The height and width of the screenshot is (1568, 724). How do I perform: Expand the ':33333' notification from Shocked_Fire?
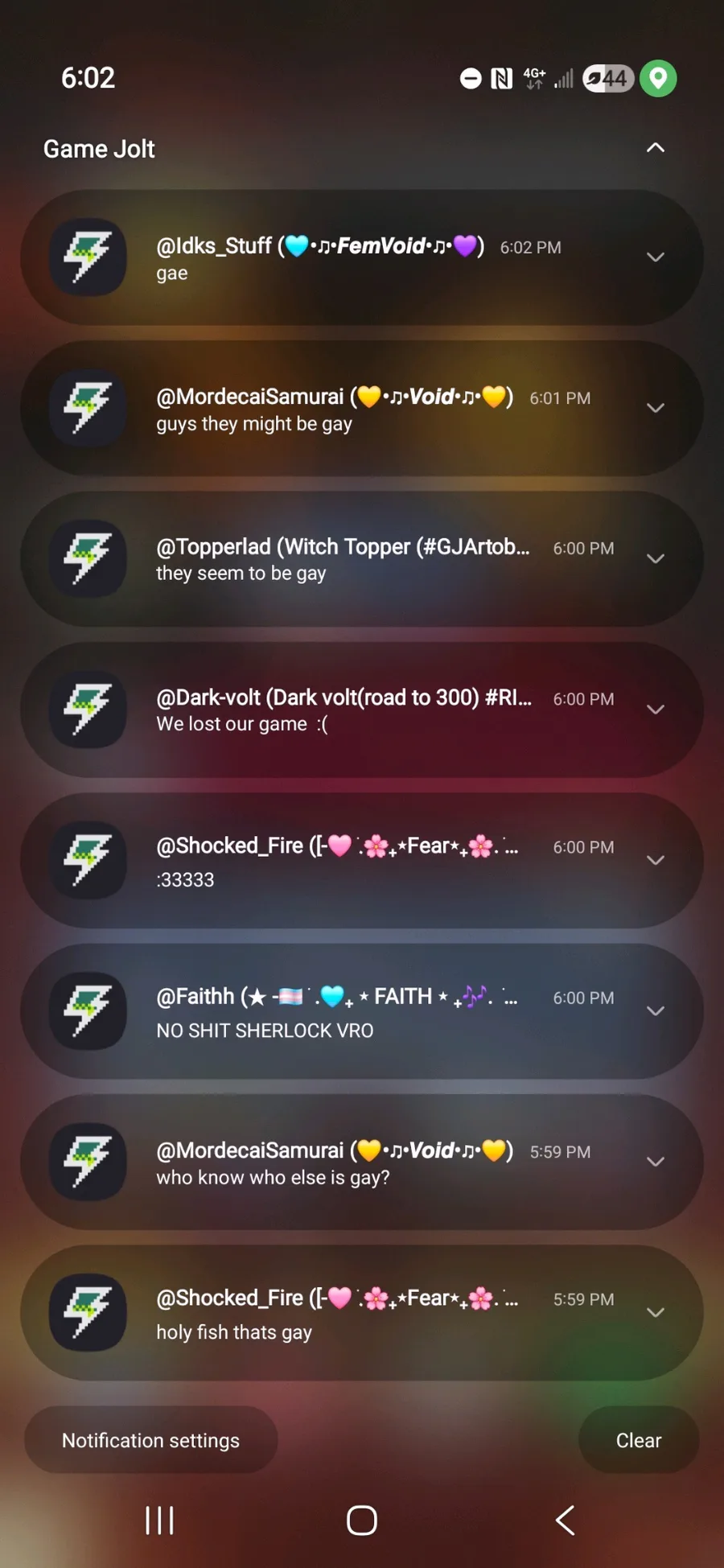click(656, 860)
